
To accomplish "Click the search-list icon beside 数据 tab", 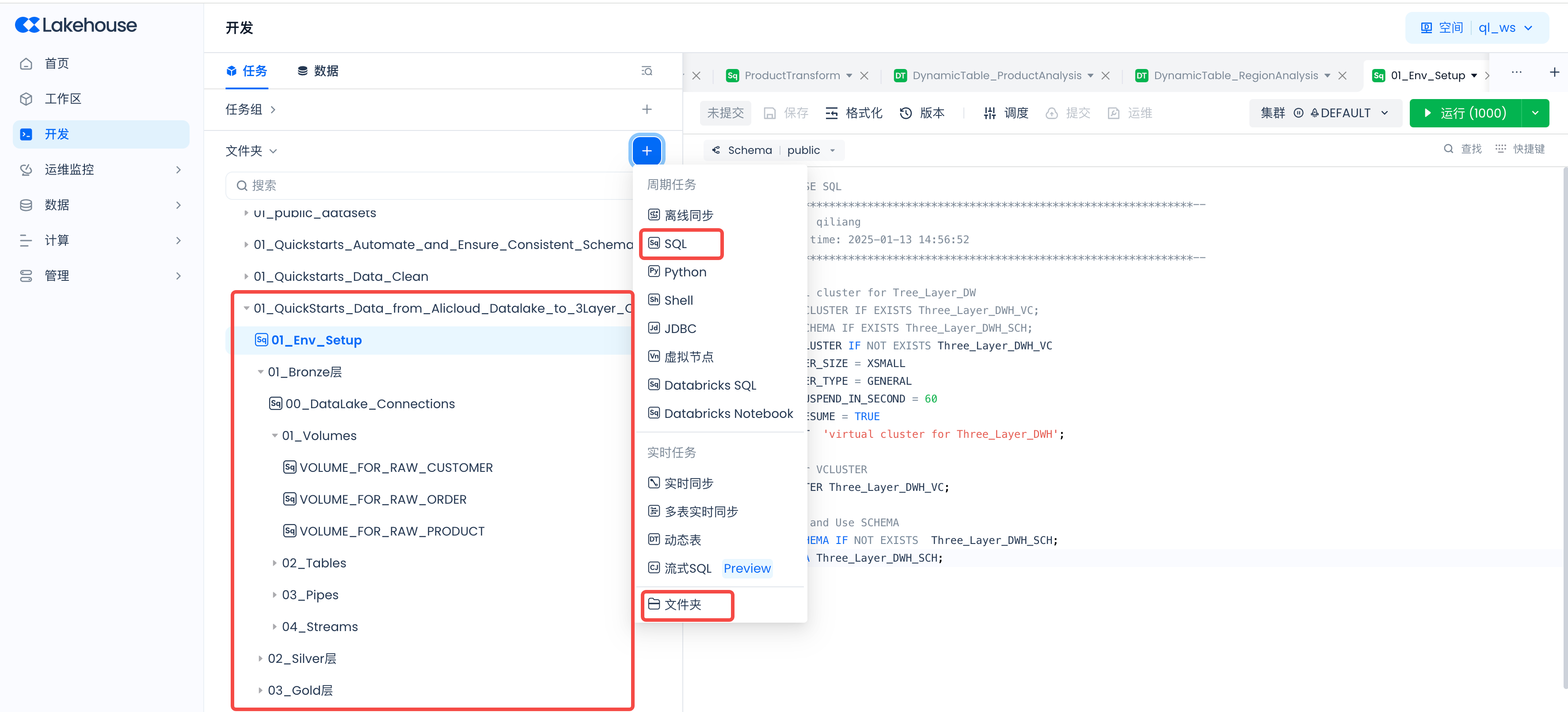I will [647, 71].
